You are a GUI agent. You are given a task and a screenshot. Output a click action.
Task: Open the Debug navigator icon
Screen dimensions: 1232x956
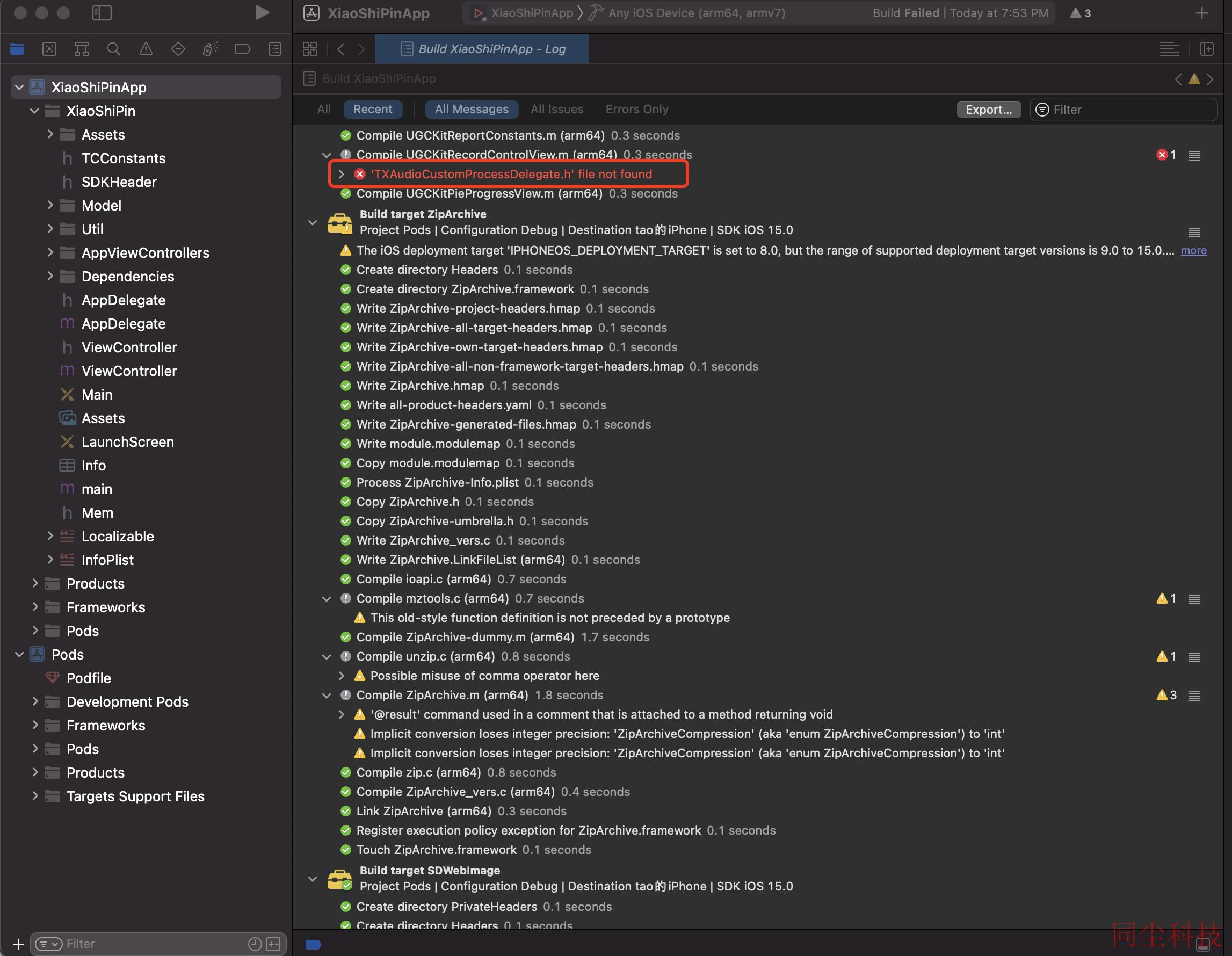coord(211,49)
